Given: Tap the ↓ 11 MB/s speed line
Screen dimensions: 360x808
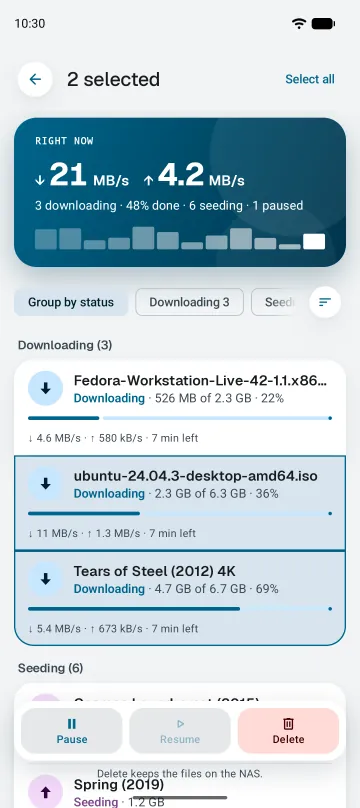Looking at the screenshot, I should pyautogui.click(x=112, y=533).
